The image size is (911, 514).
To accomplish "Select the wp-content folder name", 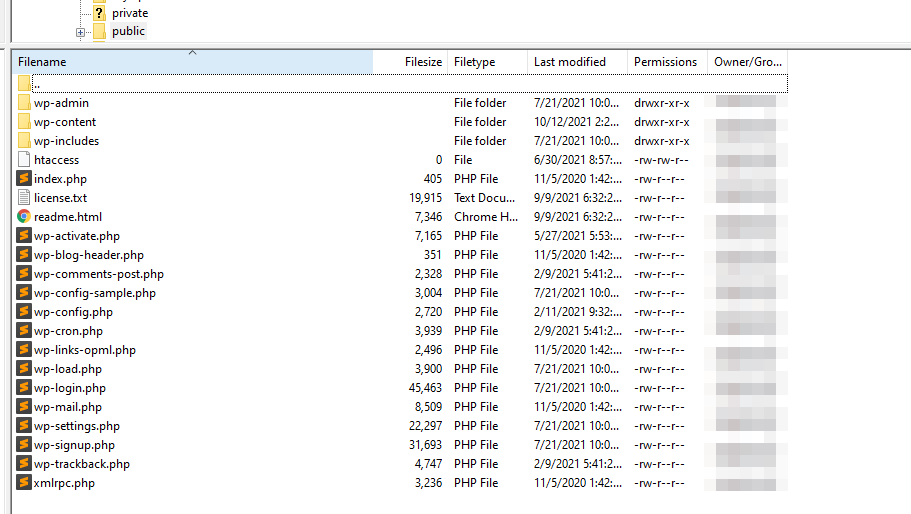I will point(64,122).
